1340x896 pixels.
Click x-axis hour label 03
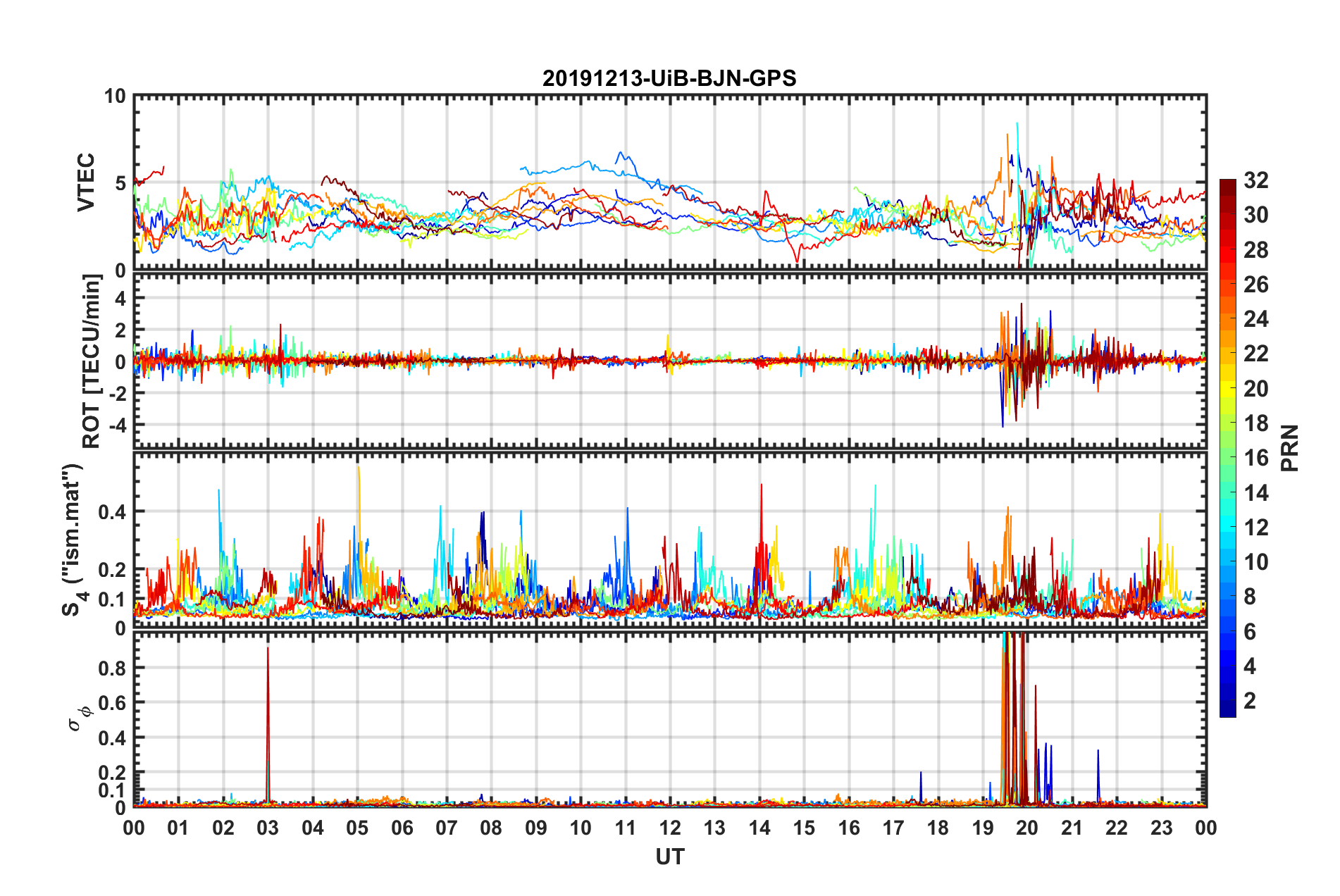(268, 828)
